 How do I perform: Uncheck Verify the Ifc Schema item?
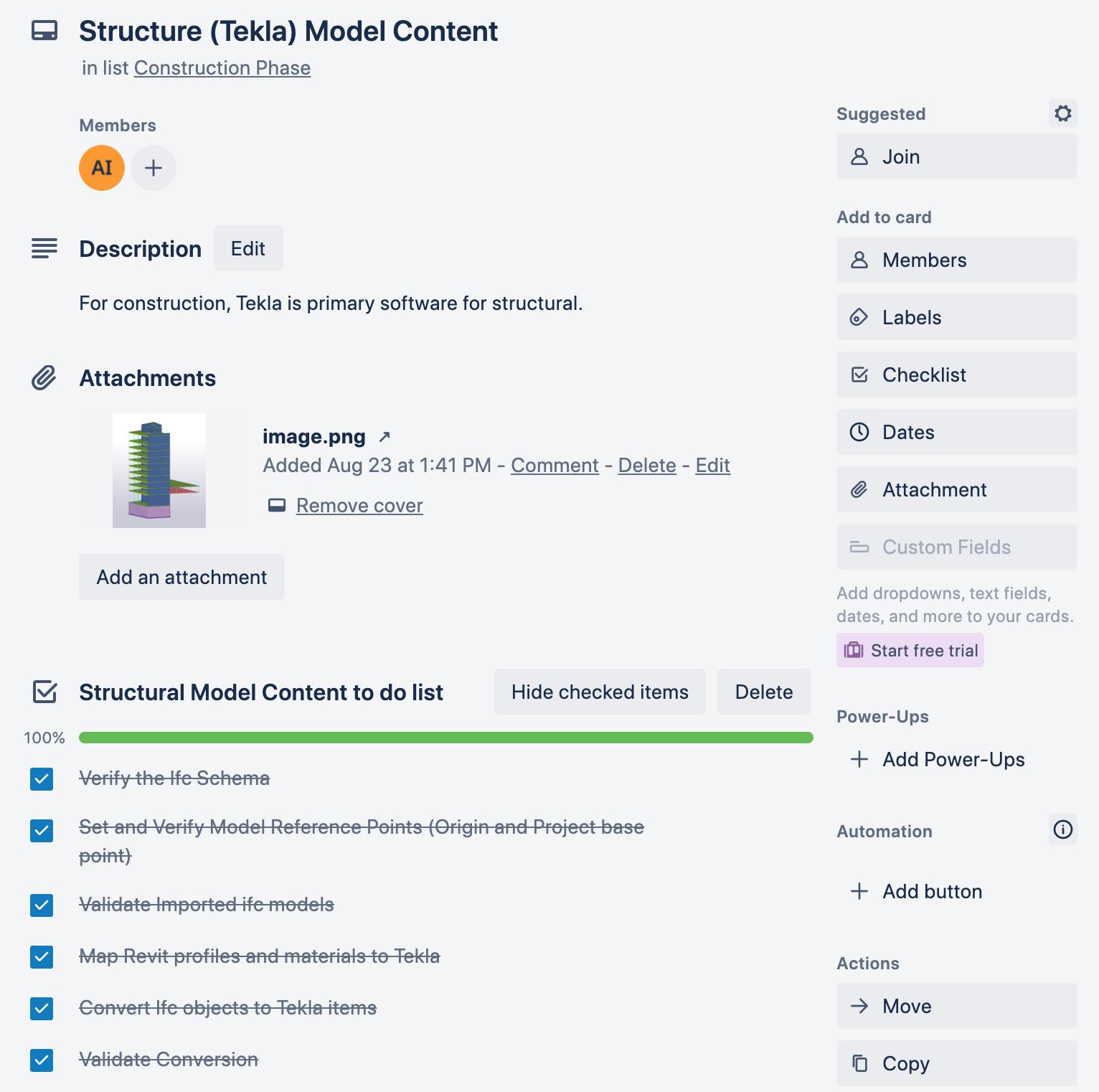(42, 778)
